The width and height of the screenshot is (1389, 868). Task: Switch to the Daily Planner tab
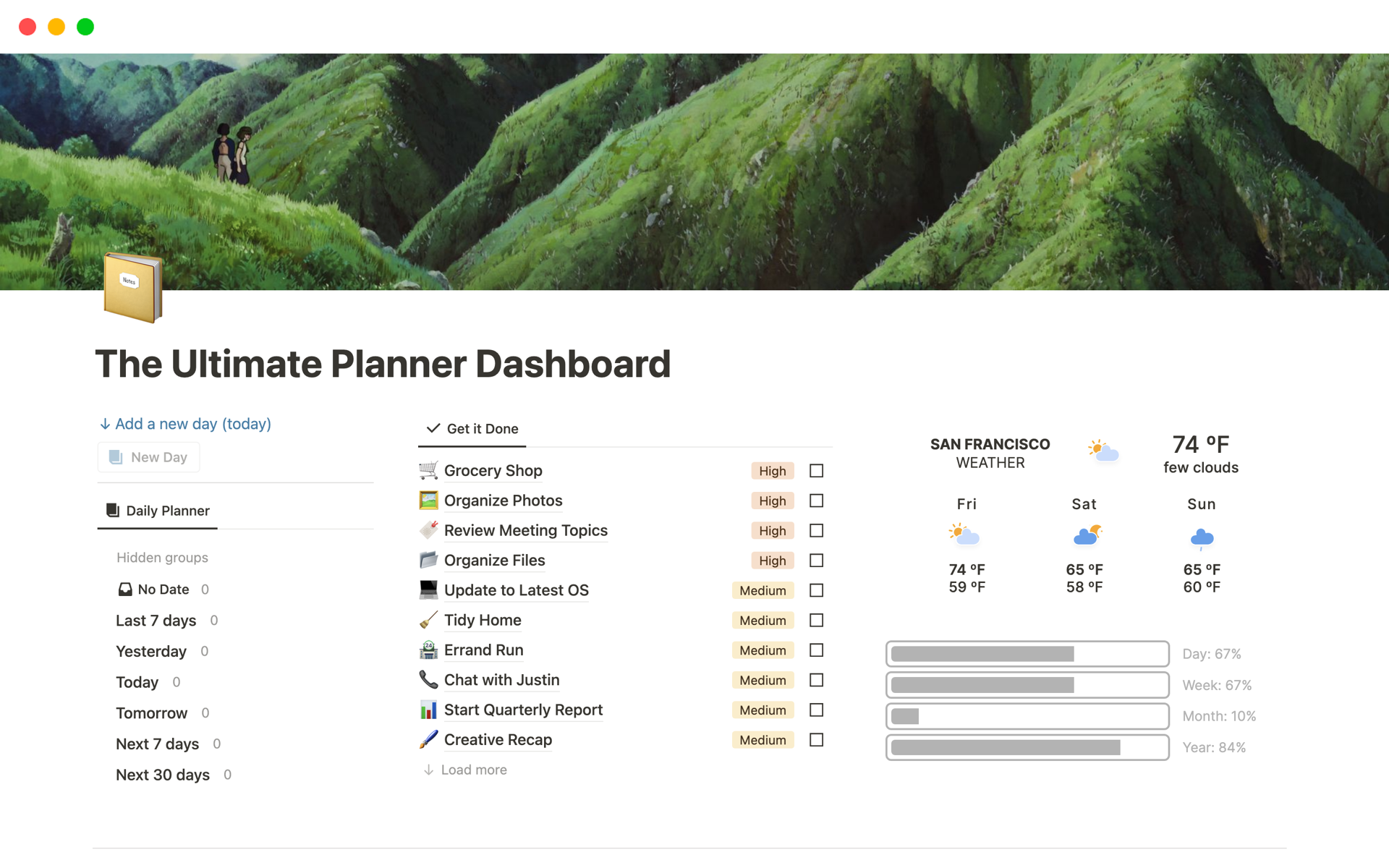pos(158,511)
